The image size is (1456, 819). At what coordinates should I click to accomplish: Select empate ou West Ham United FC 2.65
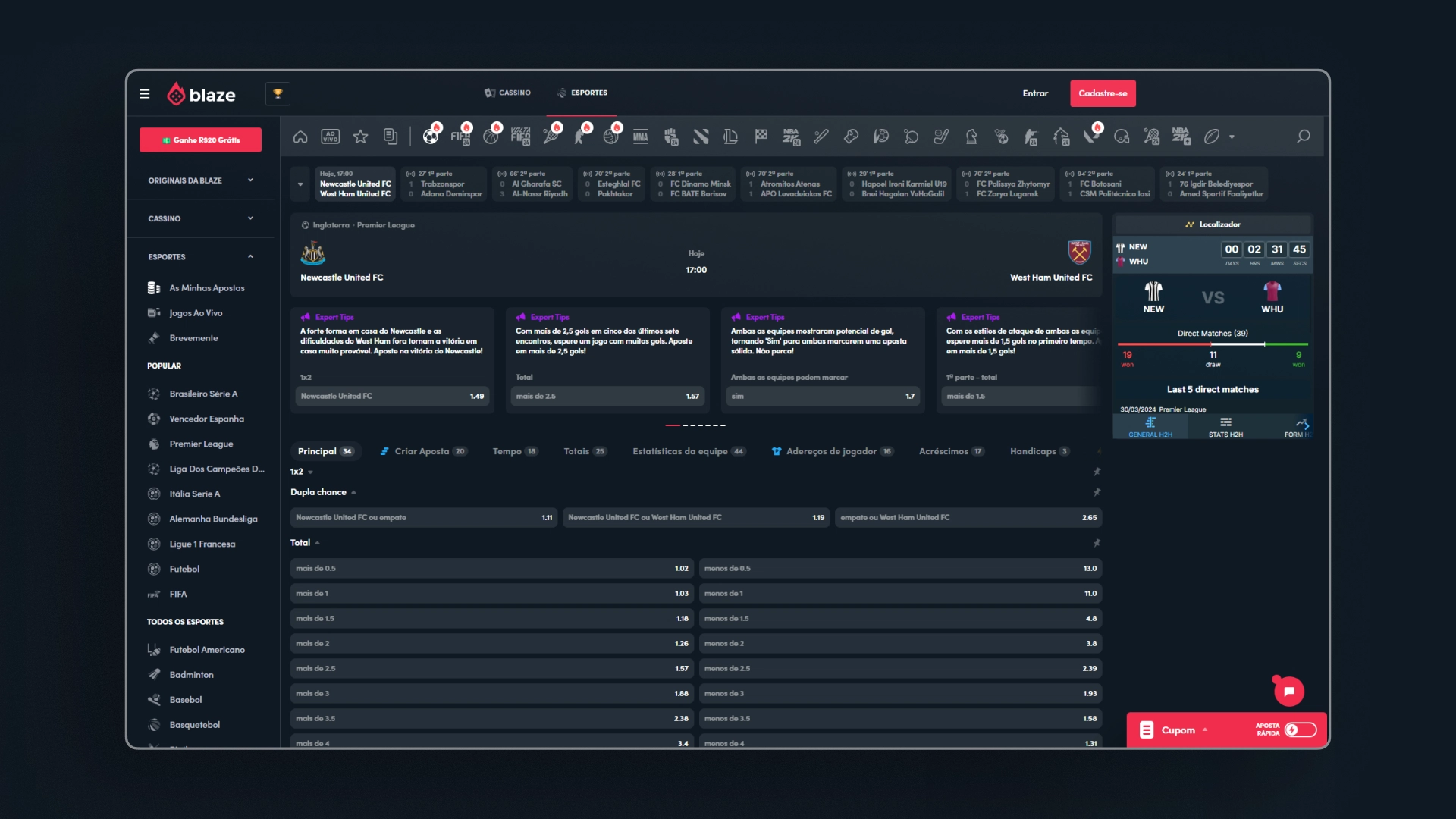pyautogui.click(x=968, y=517)
